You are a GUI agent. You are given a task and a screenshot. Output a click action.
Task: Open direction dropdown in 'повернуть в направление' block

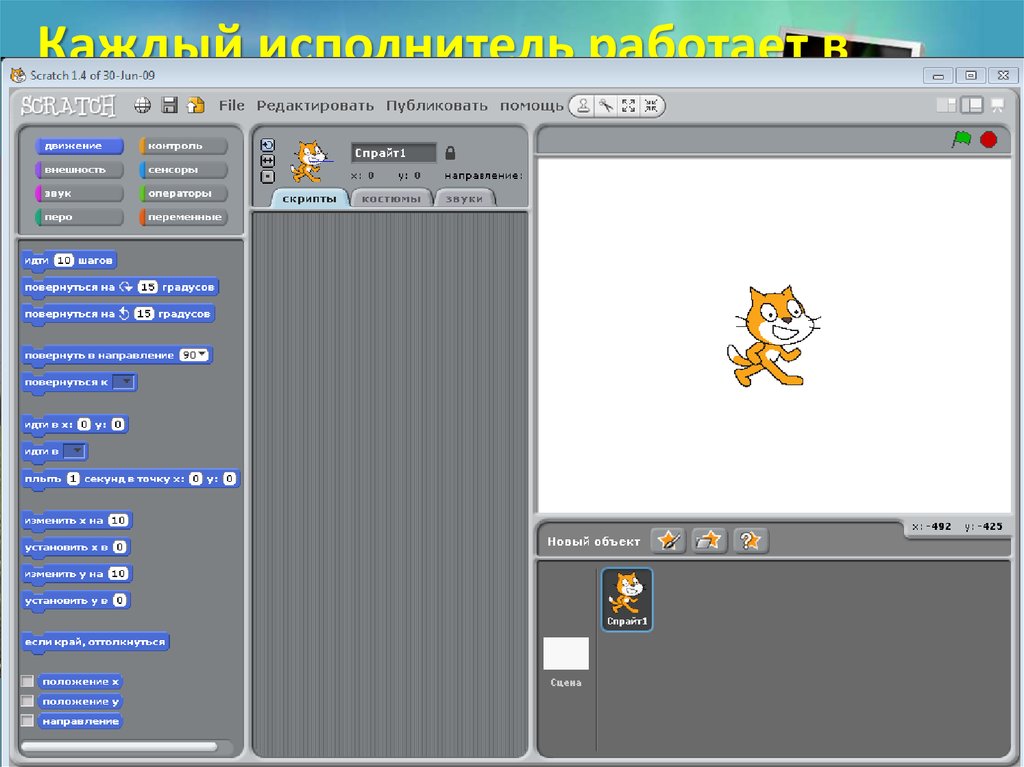click(x=202, y=355)
